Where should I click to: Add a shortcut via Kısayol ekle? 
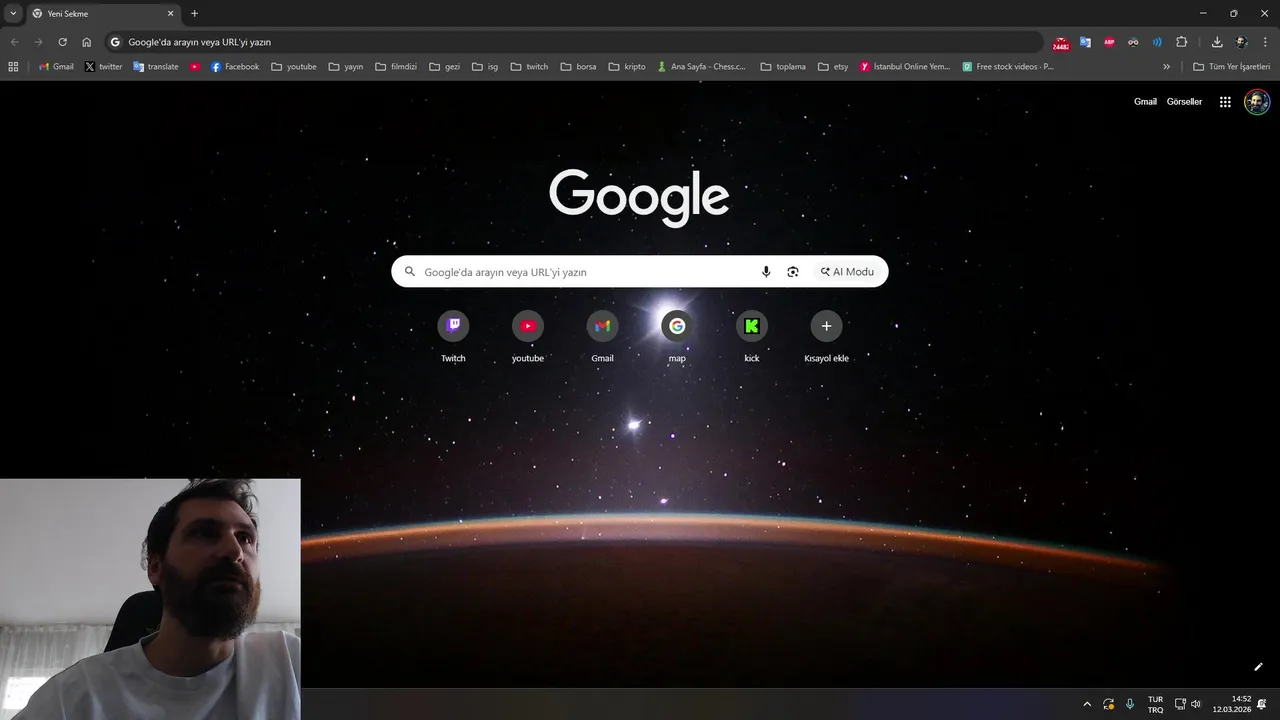pyautogui.click(x=826, y=336)
